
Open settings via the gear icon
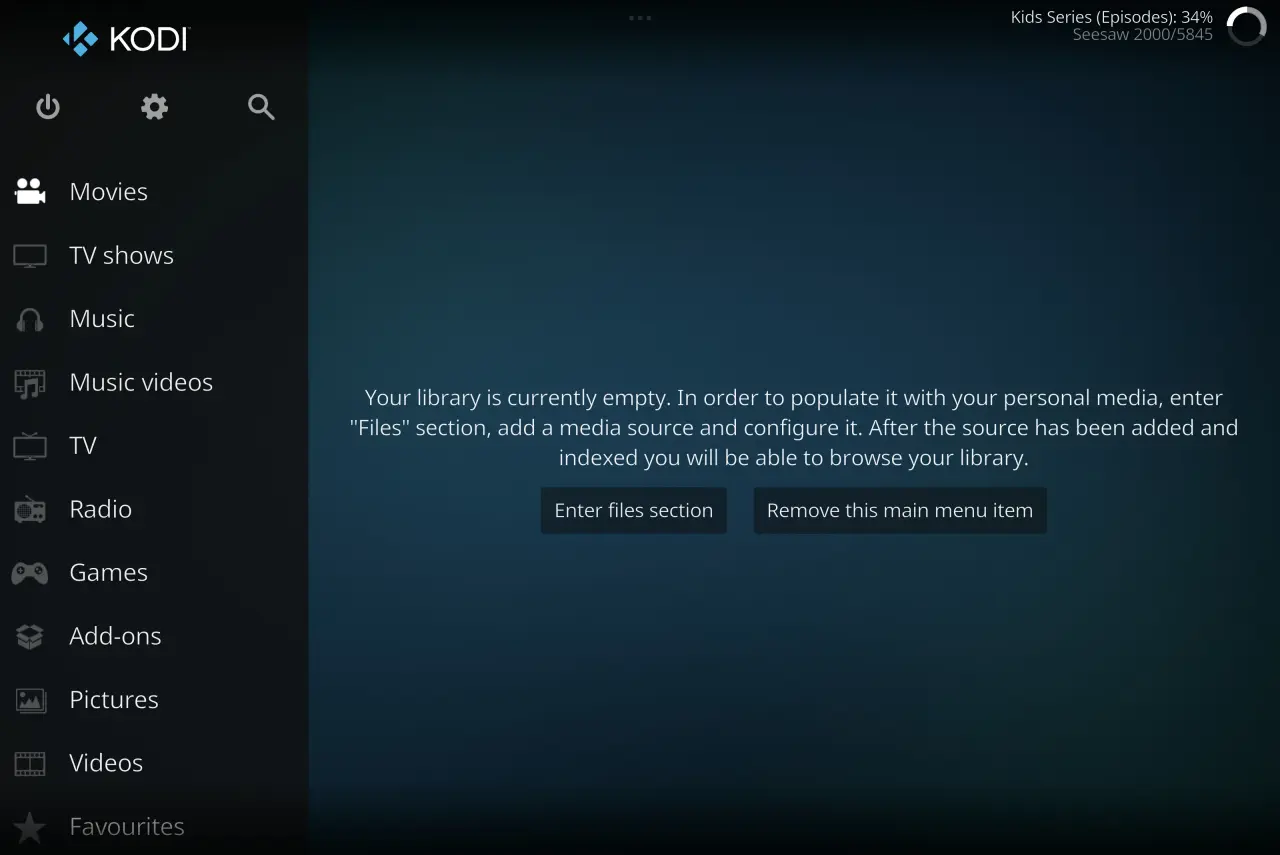point(154,107)
